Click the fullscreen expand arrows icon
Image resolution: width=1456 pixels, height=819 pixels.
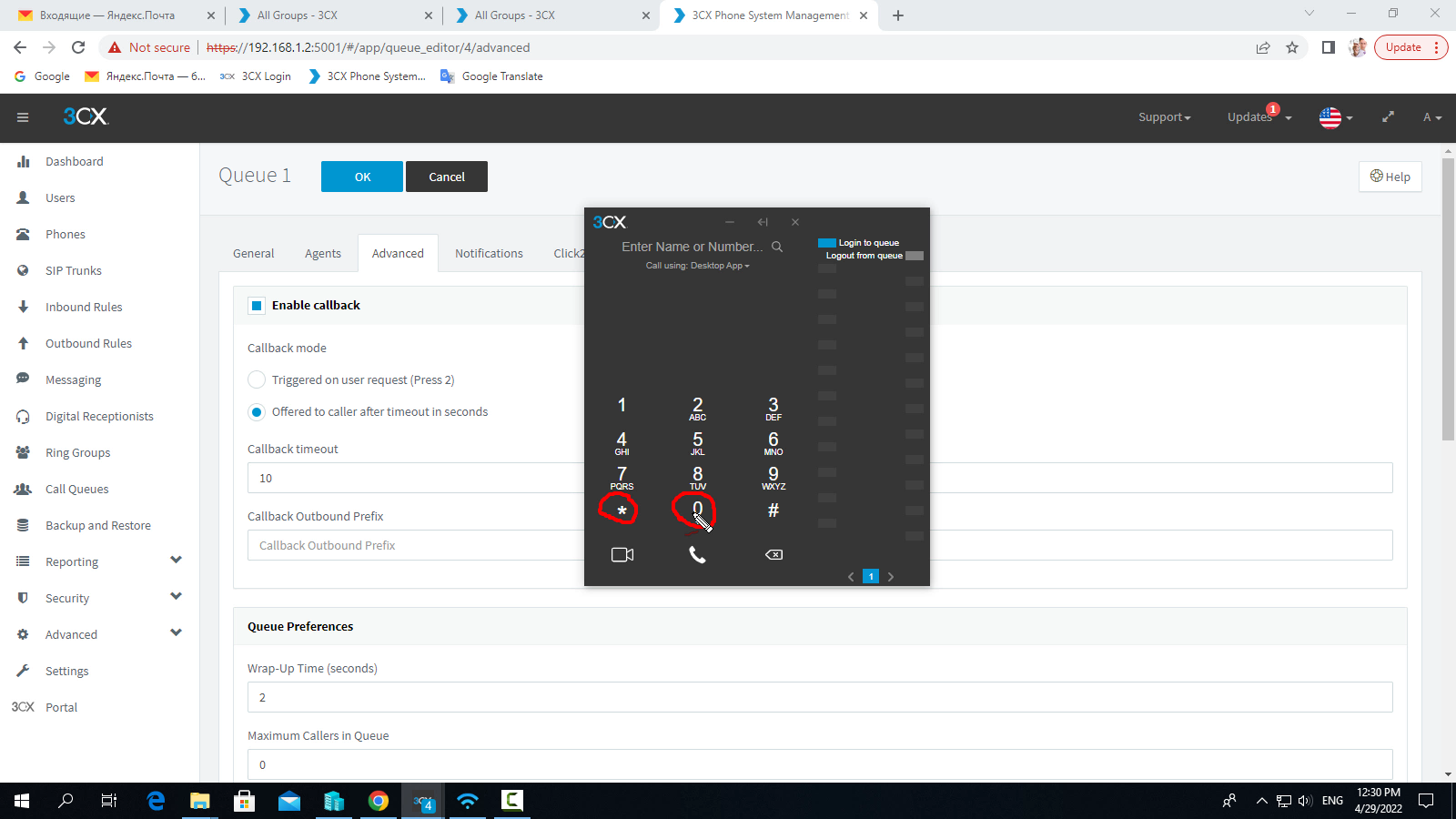tap(1388, 117)
